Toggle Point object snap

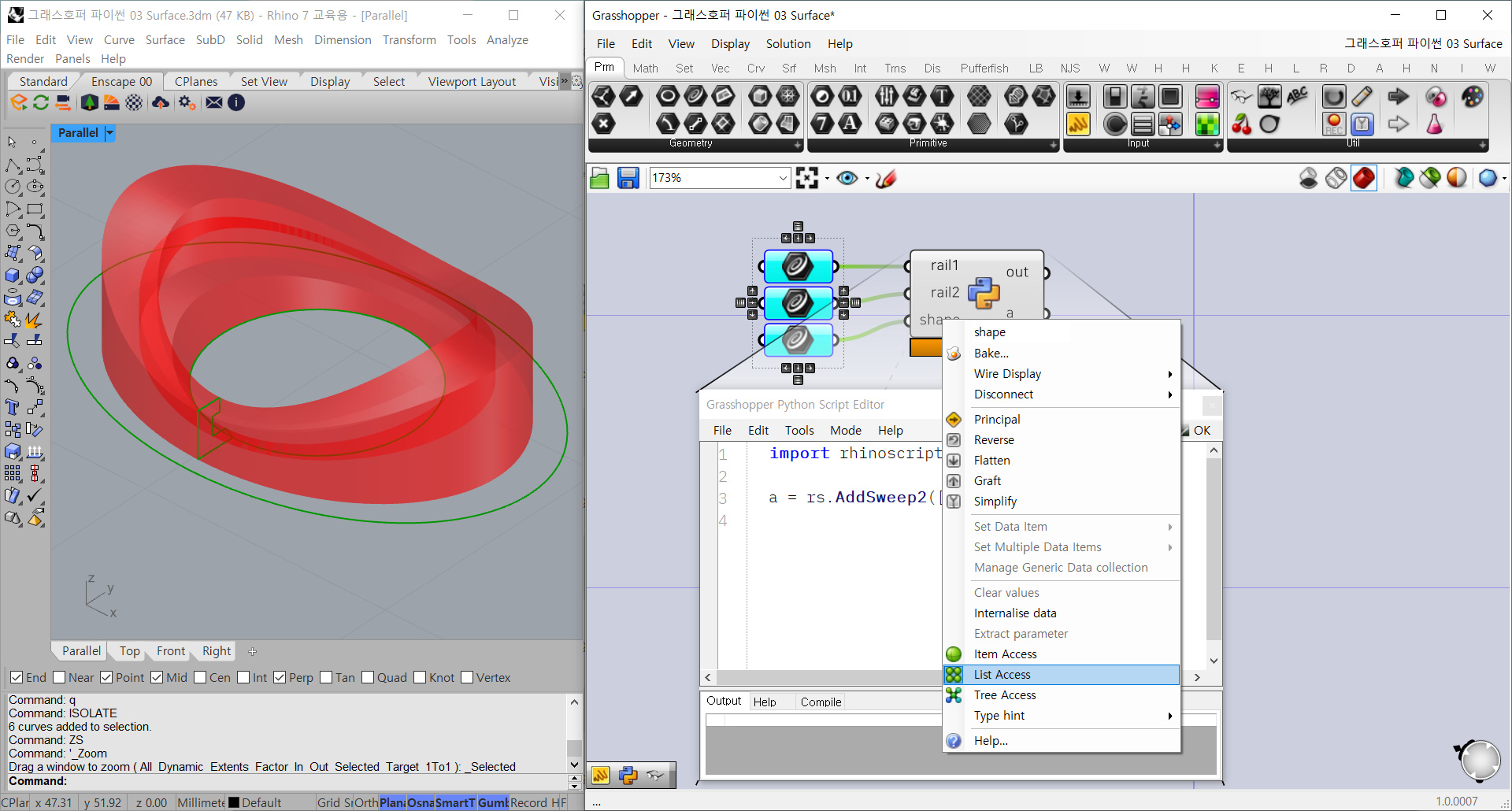[x=106, y=677]
